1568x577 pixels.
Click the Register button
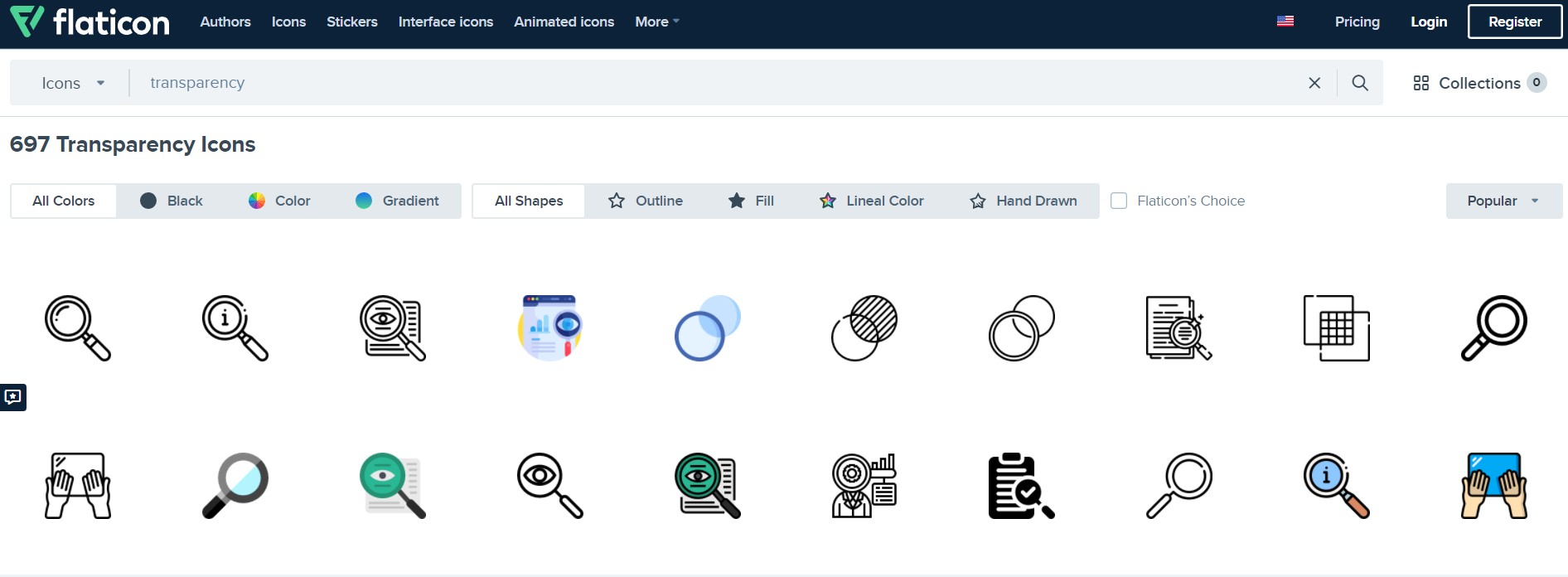[x=1515, y=22]
